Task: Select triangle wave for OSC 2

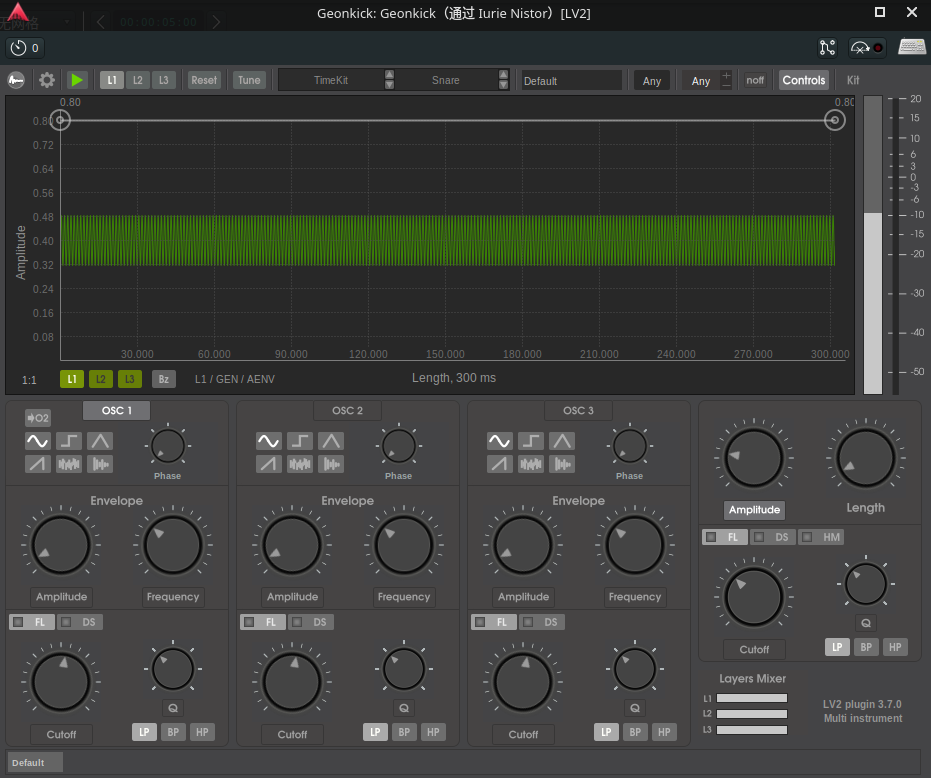Action: pyautogui.click(x=331, y=441)
